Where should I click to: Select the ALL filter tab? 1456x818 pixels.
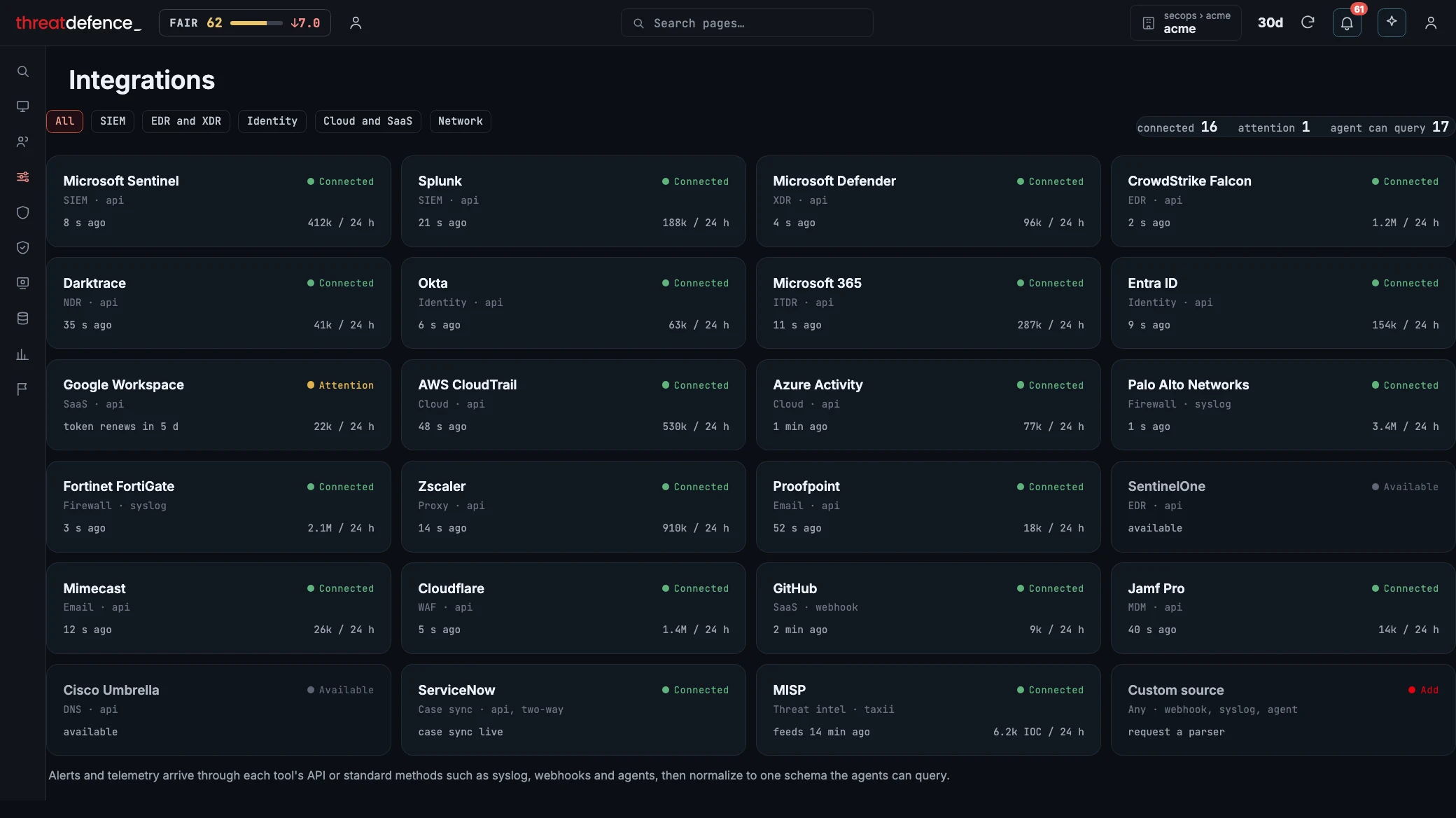click(64, 121)
